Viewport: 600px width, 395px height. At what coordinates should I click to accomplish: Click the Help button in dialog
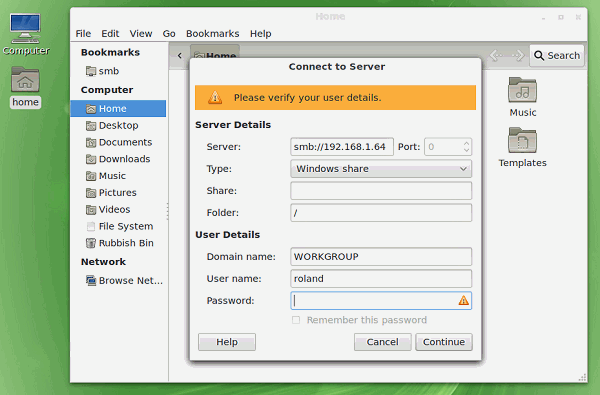[x=227, y=342]
